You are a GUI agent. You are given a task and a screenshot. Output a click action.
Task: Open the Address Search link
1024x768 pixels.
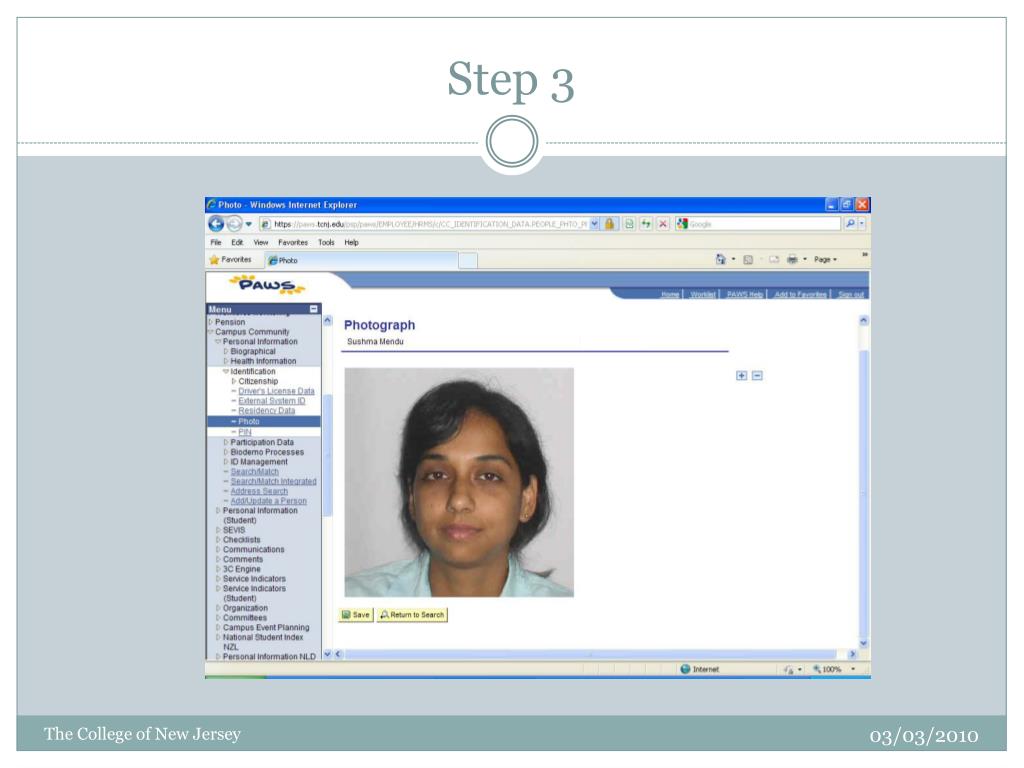[x=259, y=491]
